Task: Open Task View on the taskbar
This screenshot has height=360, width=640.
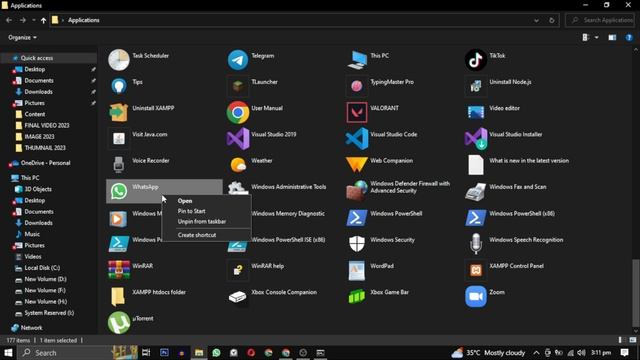Action: pyautogui.click(x=146, y=353)
